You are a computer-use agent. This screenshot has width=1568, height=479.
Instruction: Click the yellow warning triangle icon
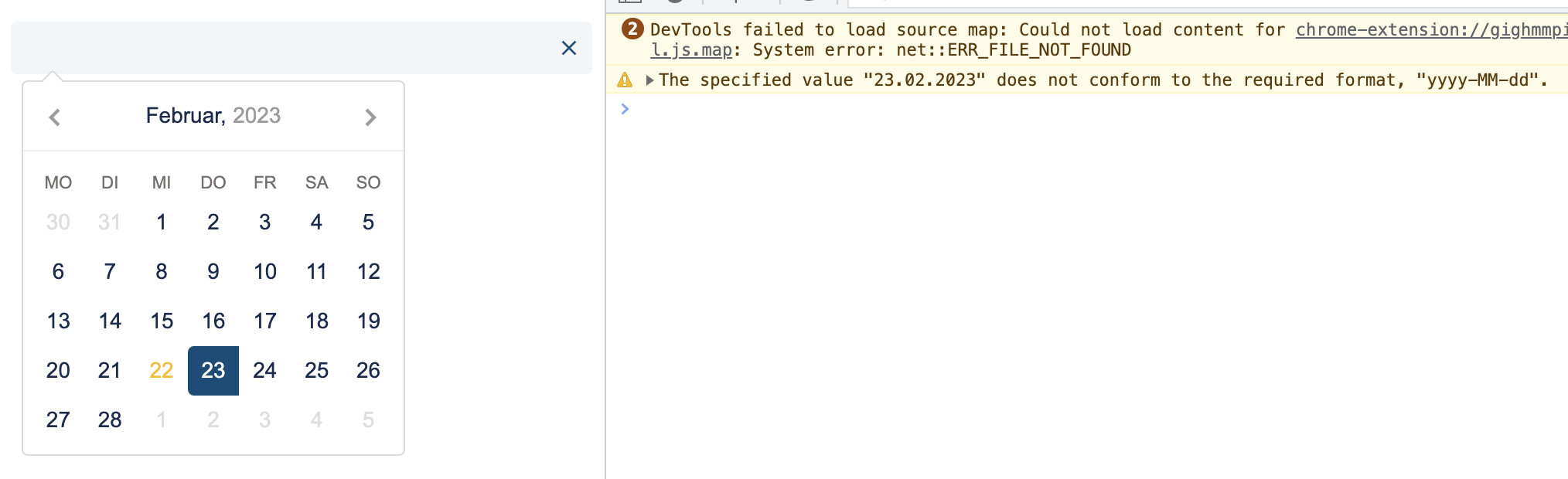625,80
